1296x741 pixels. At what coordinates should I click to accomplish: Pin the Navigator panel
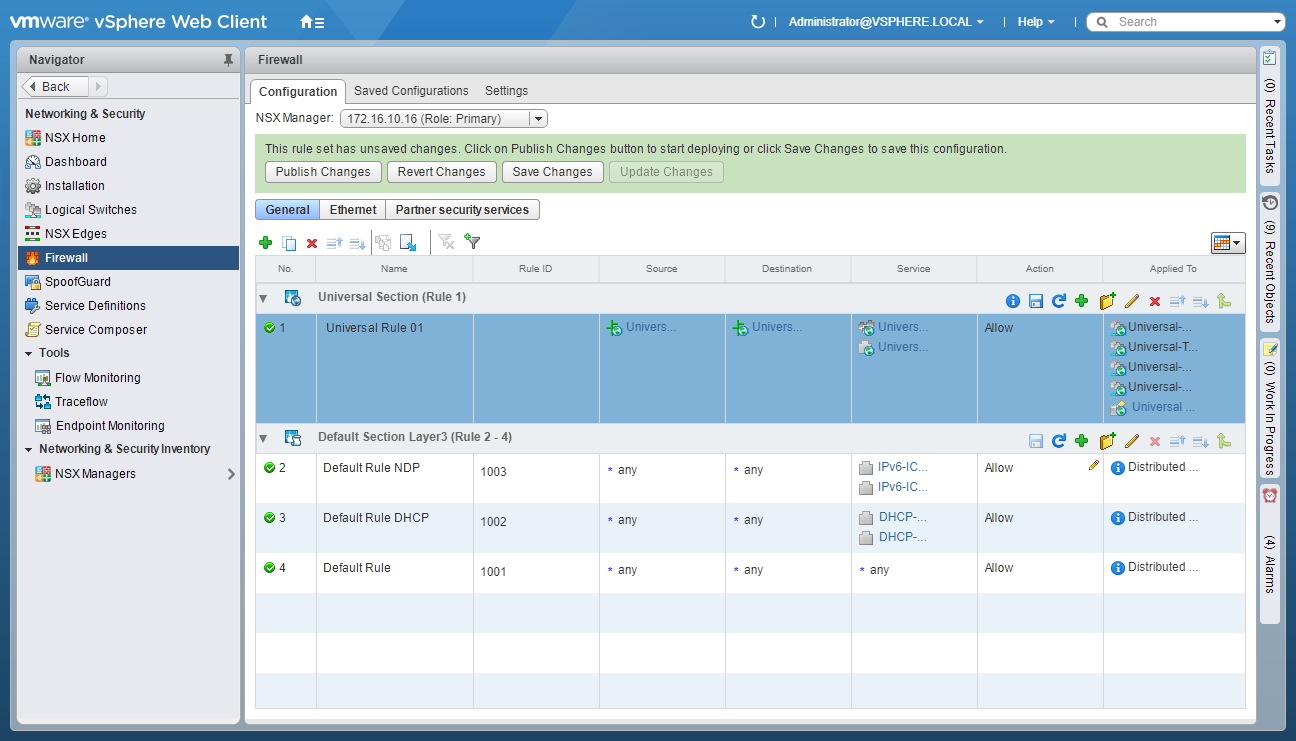(x=228, y=60)
